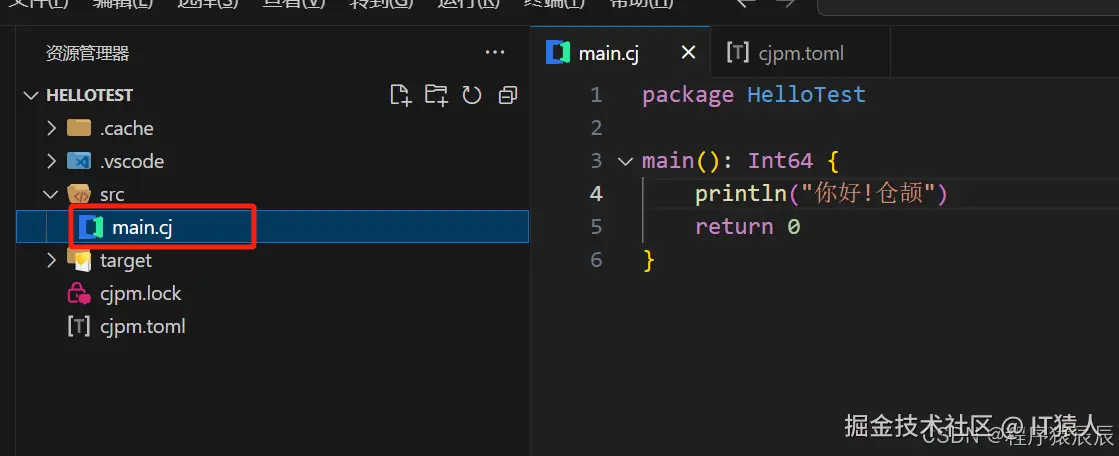Click the target folder icon

coord(79,260)
